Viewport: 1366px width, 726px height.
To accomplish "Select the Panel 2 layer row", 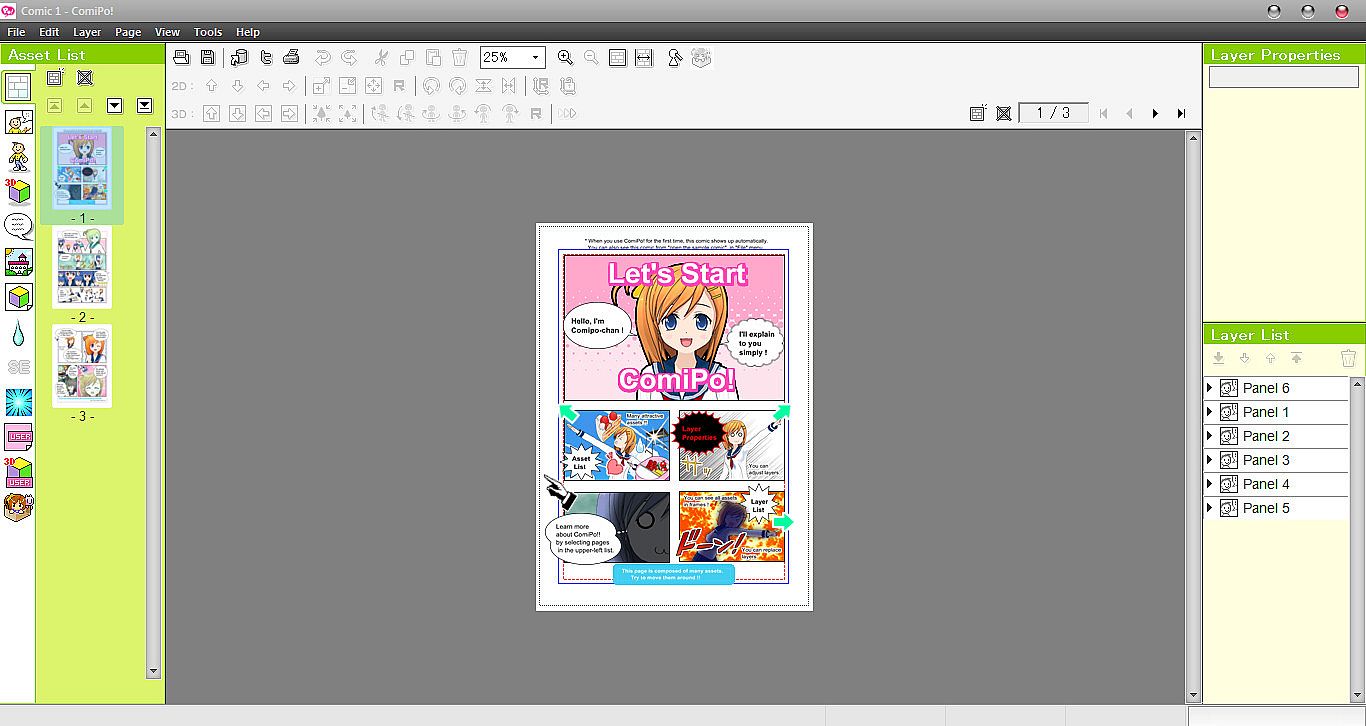I will [x=1266, y=436].
